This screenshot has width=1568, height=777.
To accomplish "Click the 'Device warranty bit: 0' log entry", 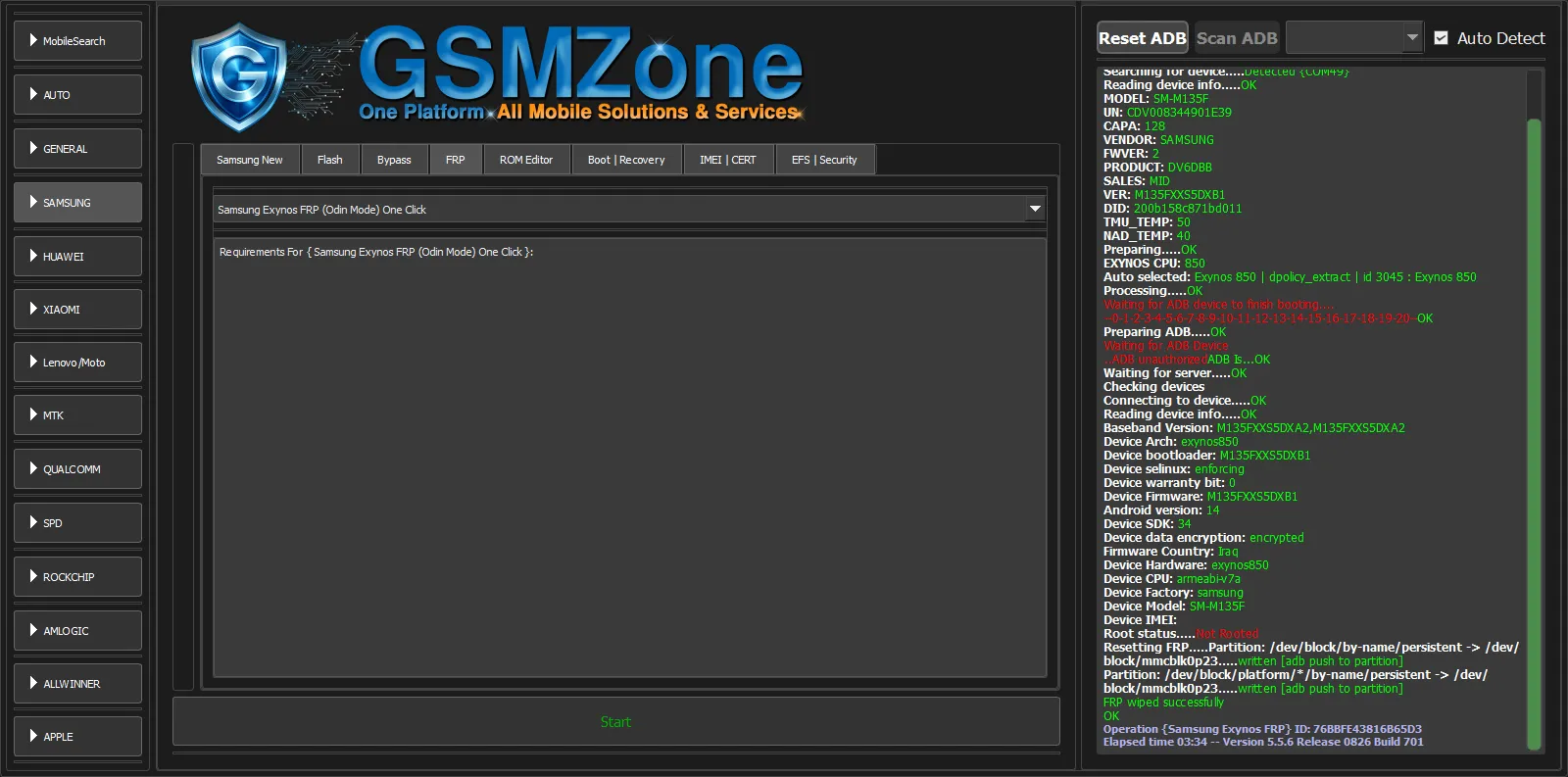I will pos(1169,483).
